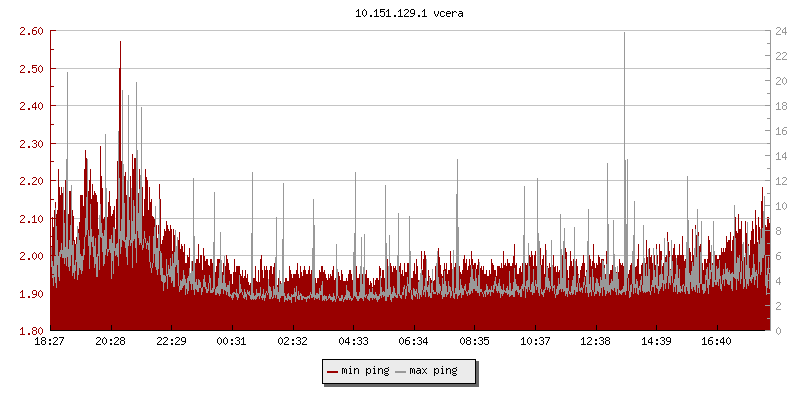Screen dimensions: 800x400
Task: Pick the 00:31 time axis label
Action: tap(232, 341)
